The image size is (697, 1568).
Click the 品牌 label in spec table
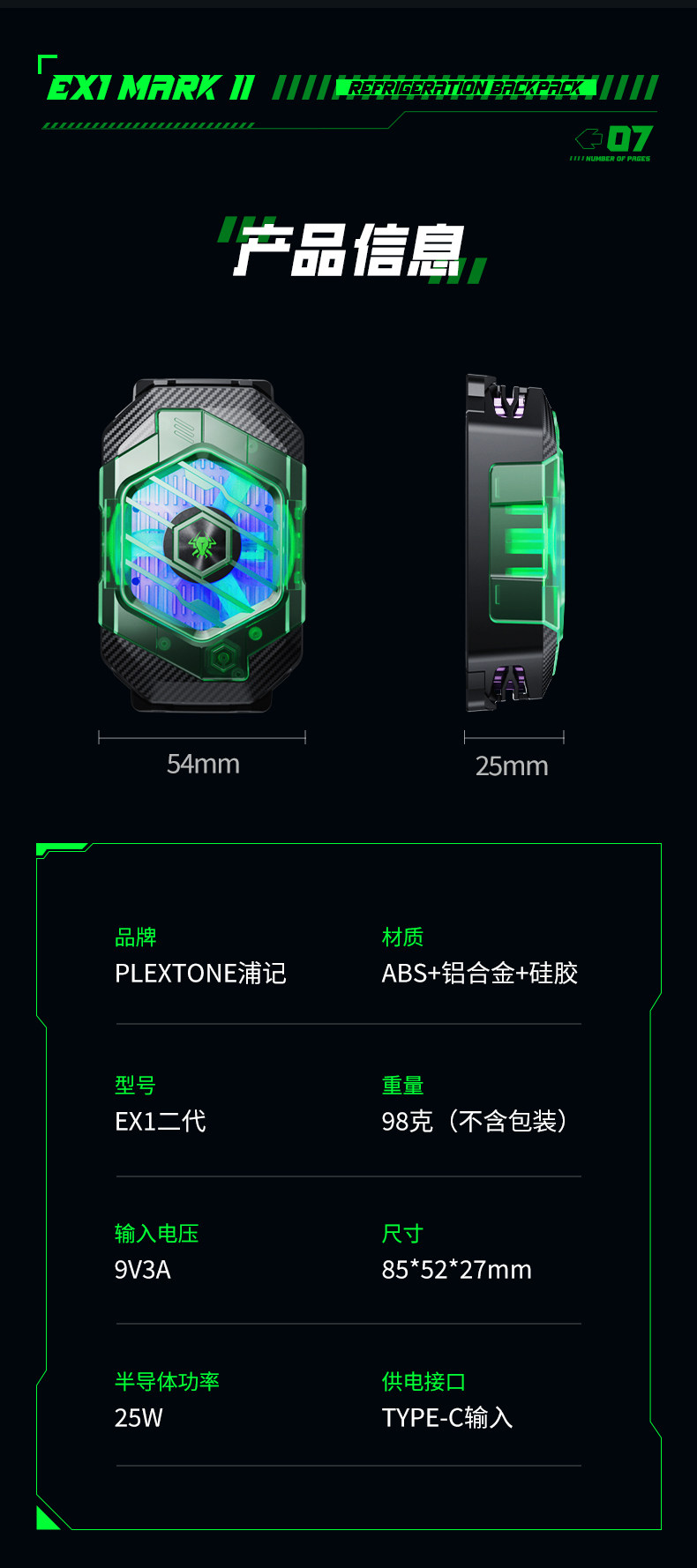[136, 937]
